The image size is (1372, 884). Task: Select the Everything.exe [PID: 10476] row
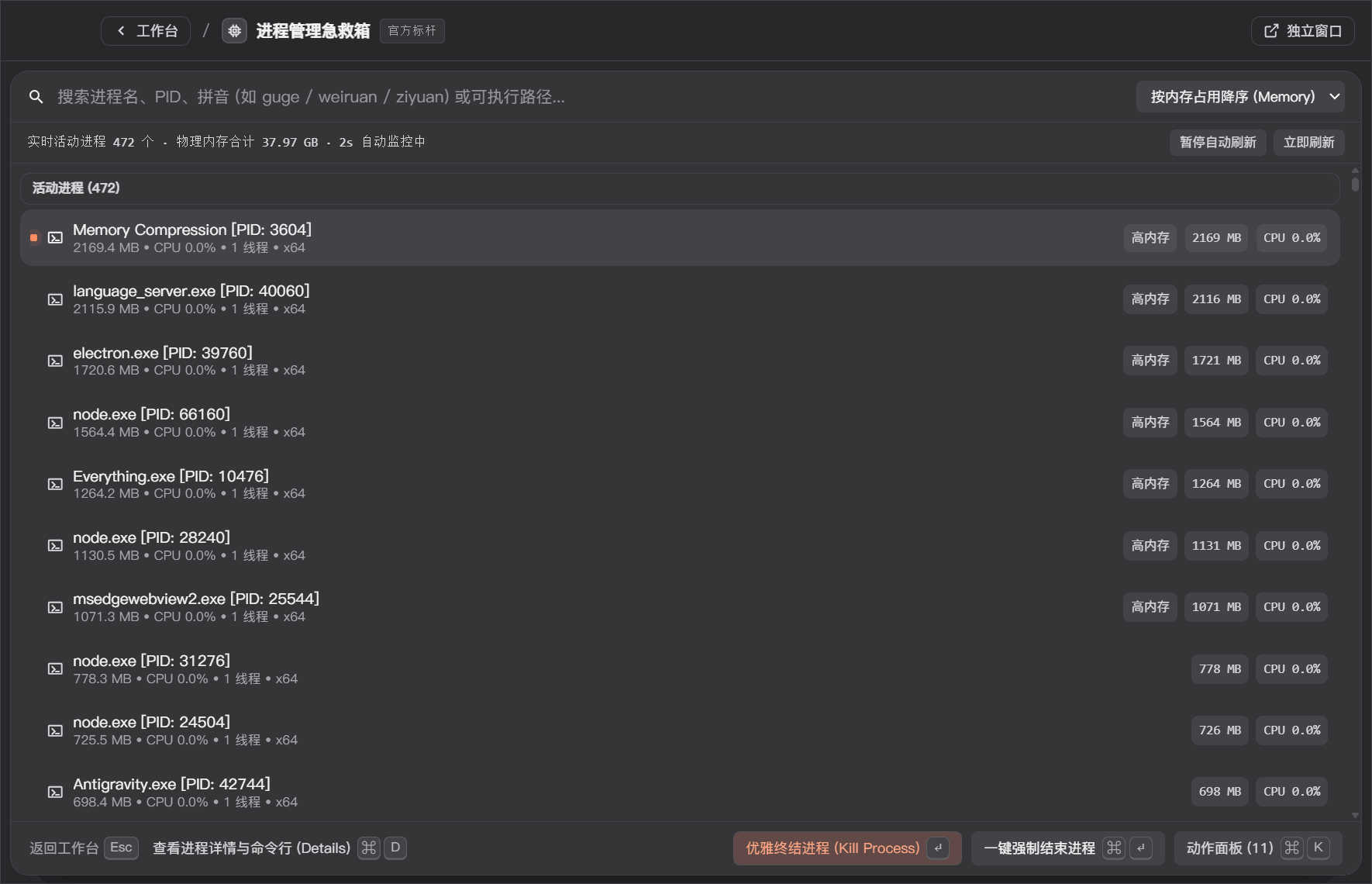(x=680, y=484)
